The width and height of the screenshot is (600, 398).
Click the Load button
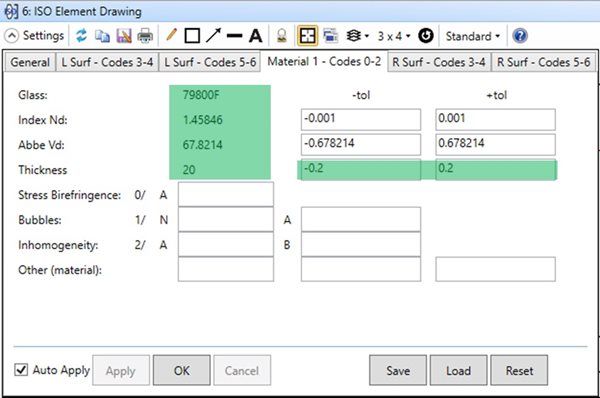[458, 370]
